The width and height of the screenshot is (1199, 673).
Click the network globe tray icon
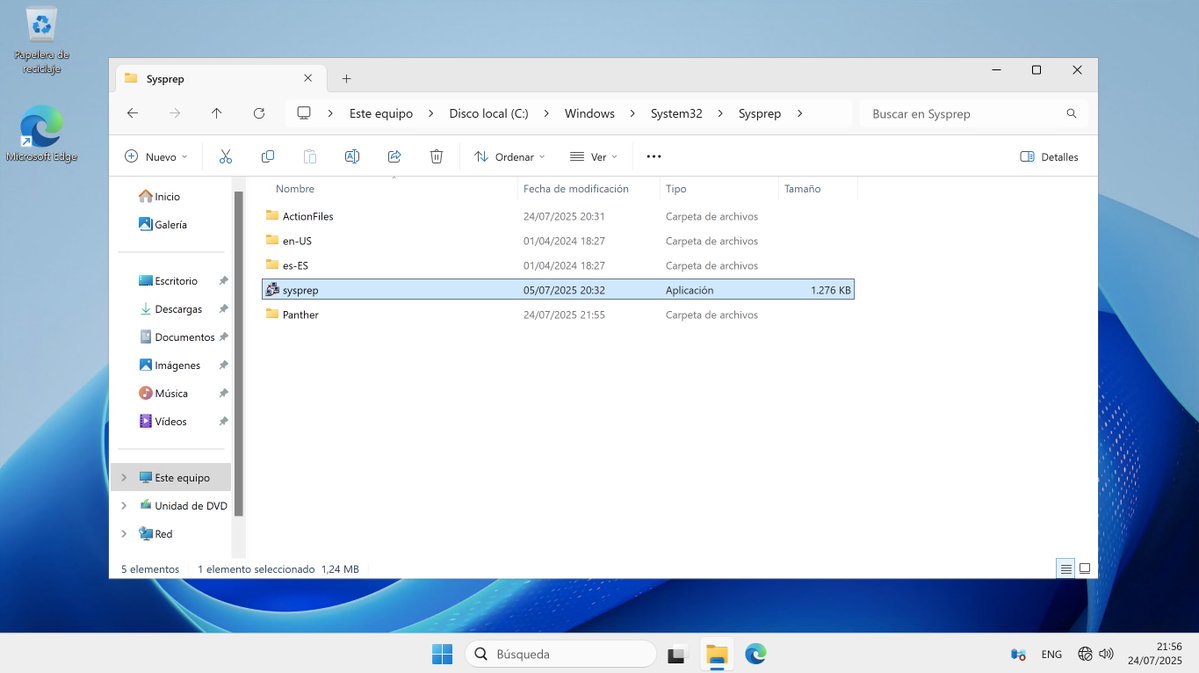(x=1084, y=654)
